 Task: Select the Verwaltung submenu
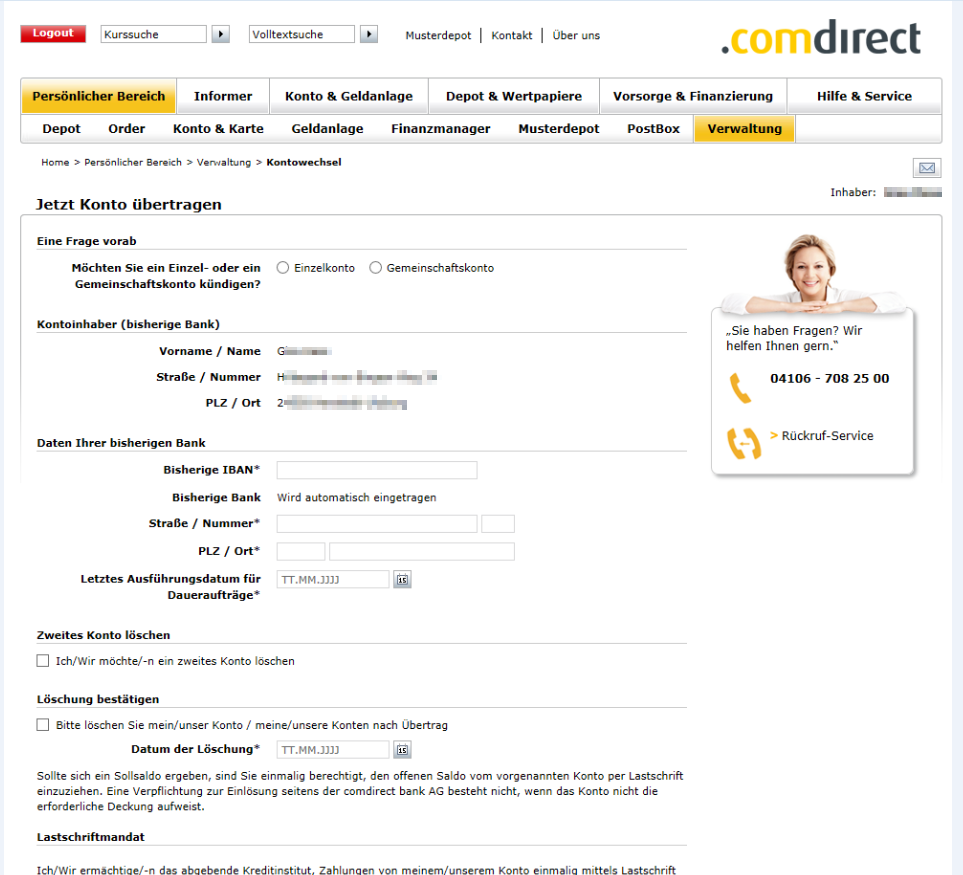tap(744, 129)
